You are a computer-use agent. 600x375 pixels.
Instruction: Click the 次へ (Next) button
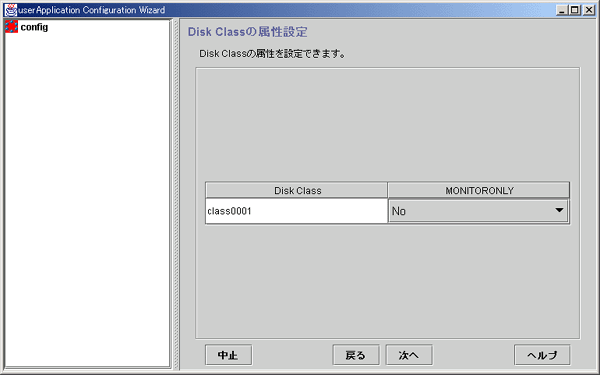pyautogui.click(x=409, y=355)
